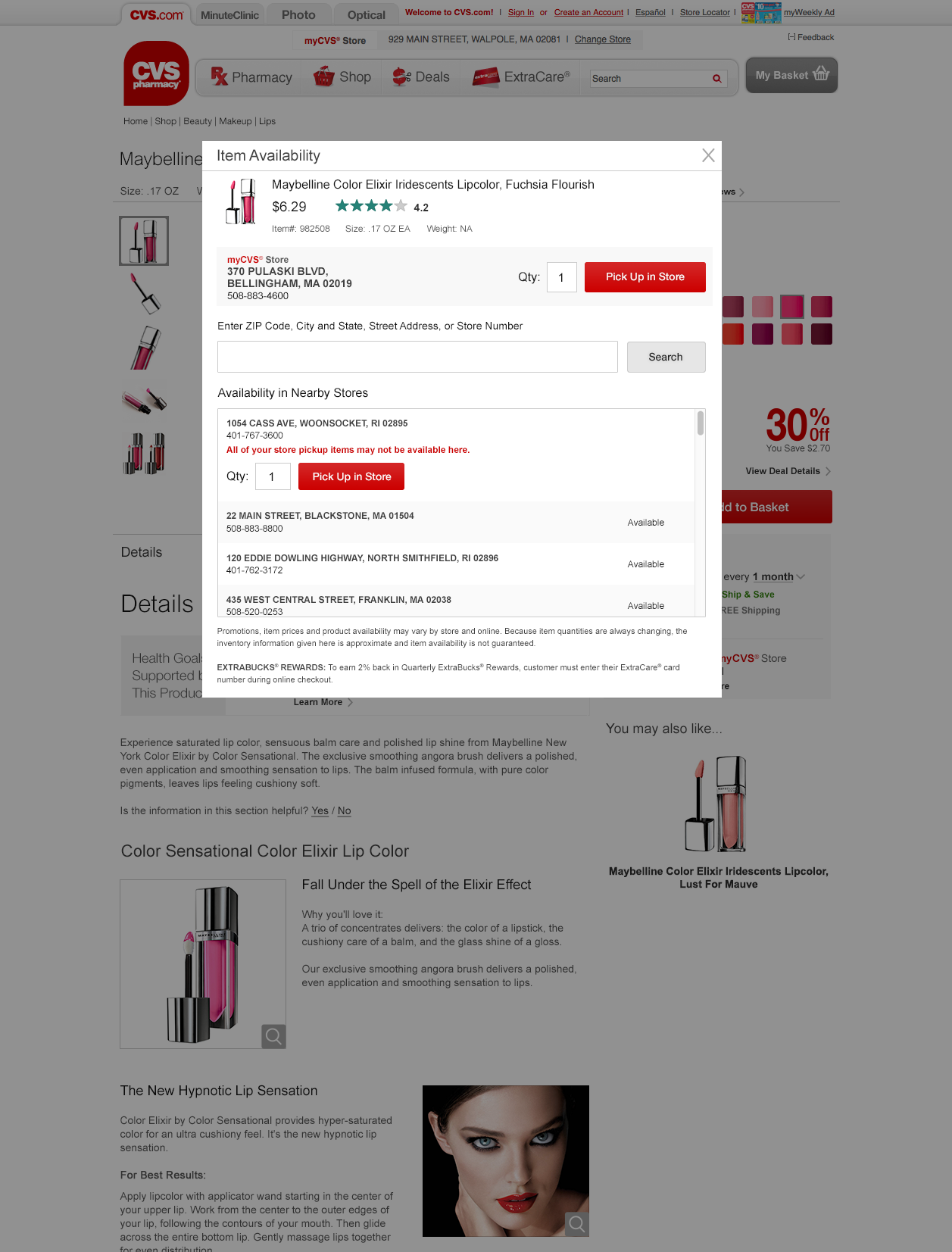The width and height of the screenshot is (952, 1252).
Task: Click the nearby stores list scrollbar
Action: tap(701, 423)
